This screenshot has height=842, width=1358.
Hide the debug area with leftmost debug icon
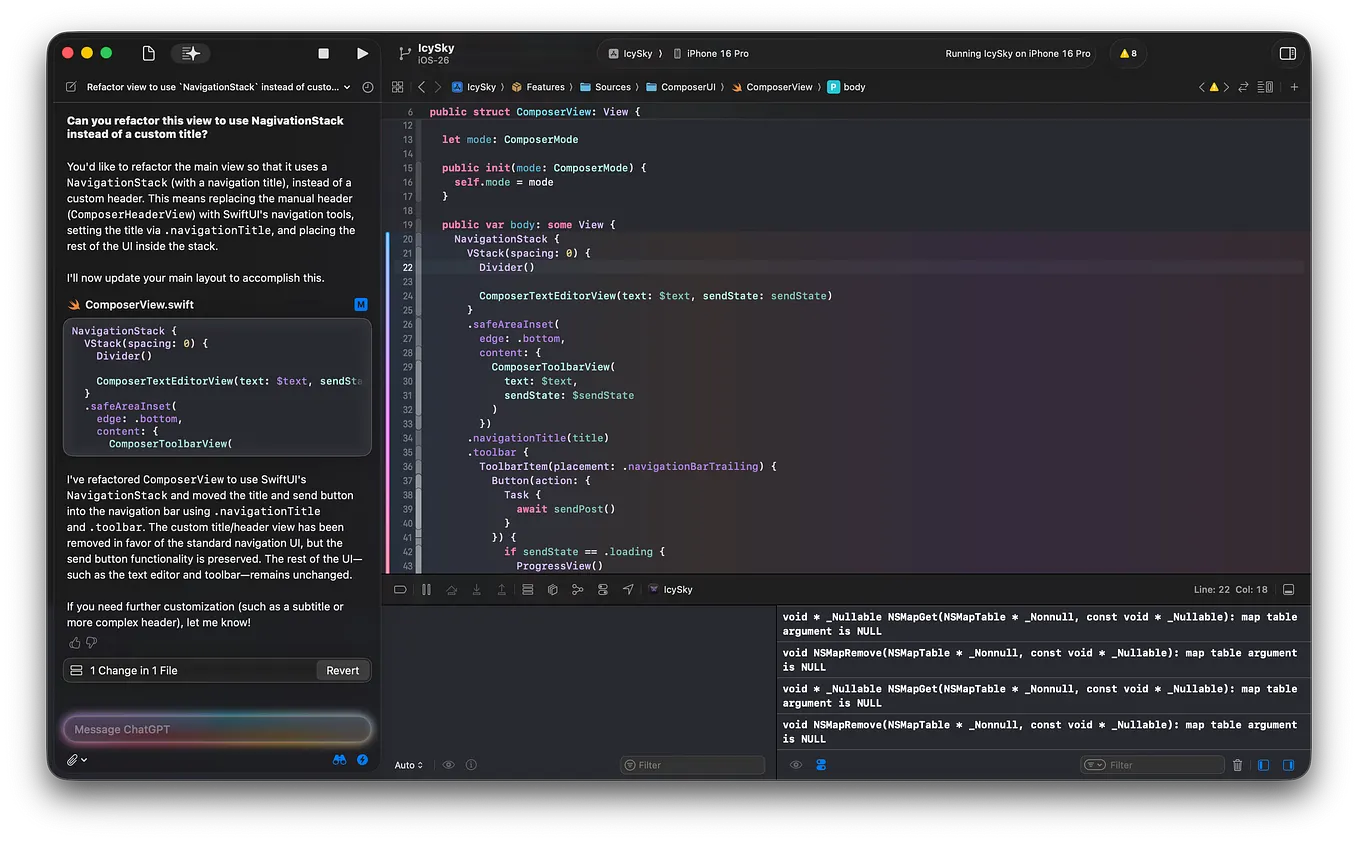pyautogui.click(x=399, y=589)
